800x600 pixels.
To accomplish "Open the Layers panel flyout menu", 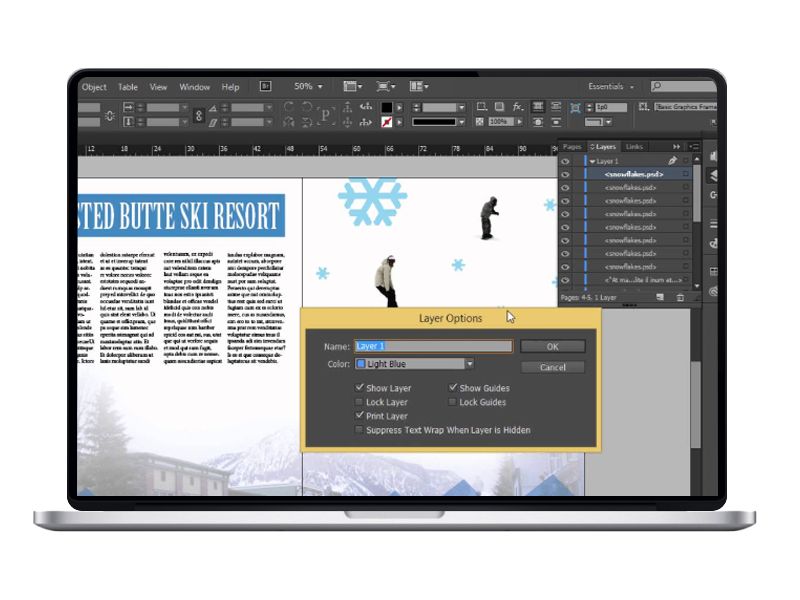I will click(690, 146).
